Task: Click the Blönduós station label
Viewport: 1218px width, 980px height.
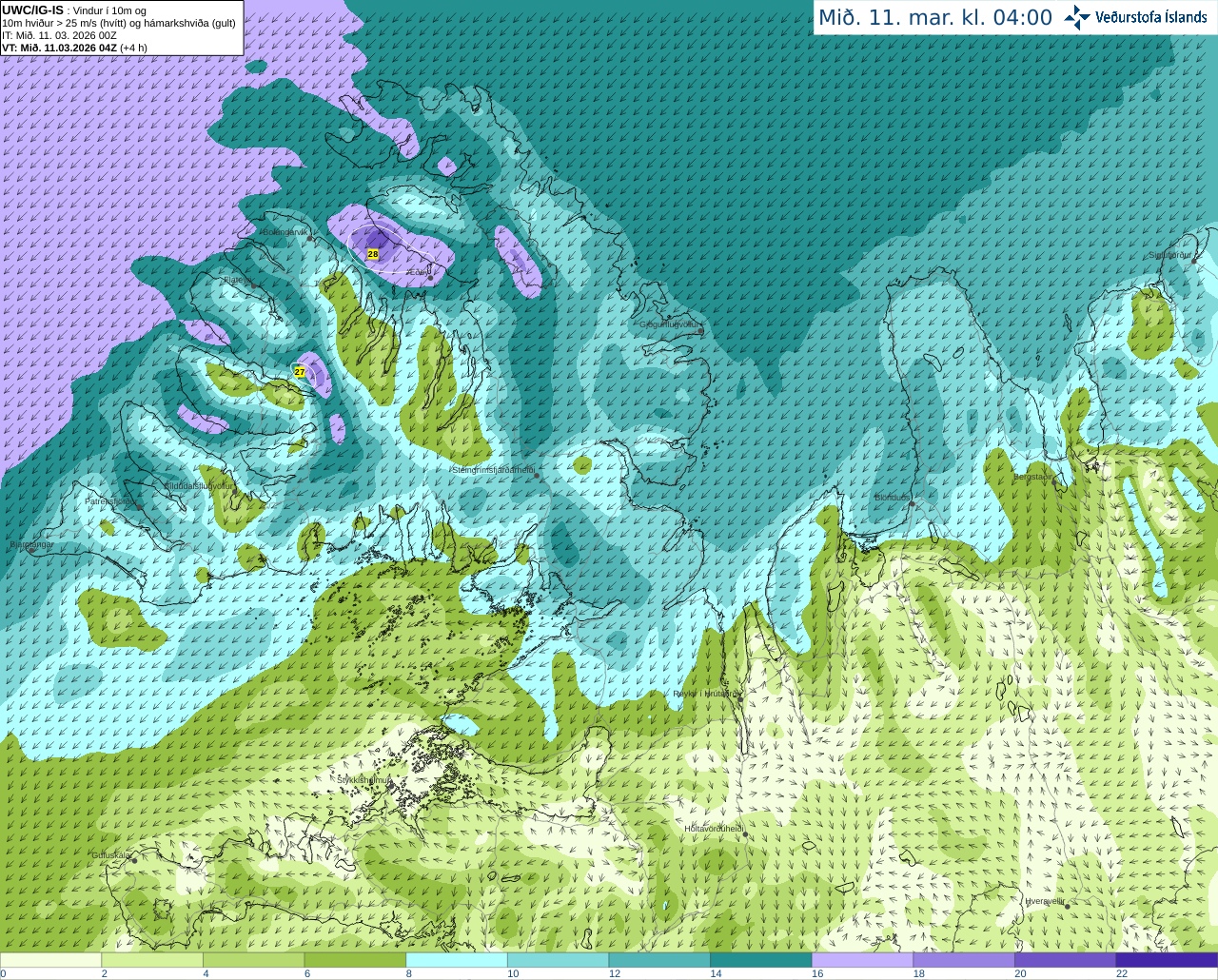Action: point(892,498)
